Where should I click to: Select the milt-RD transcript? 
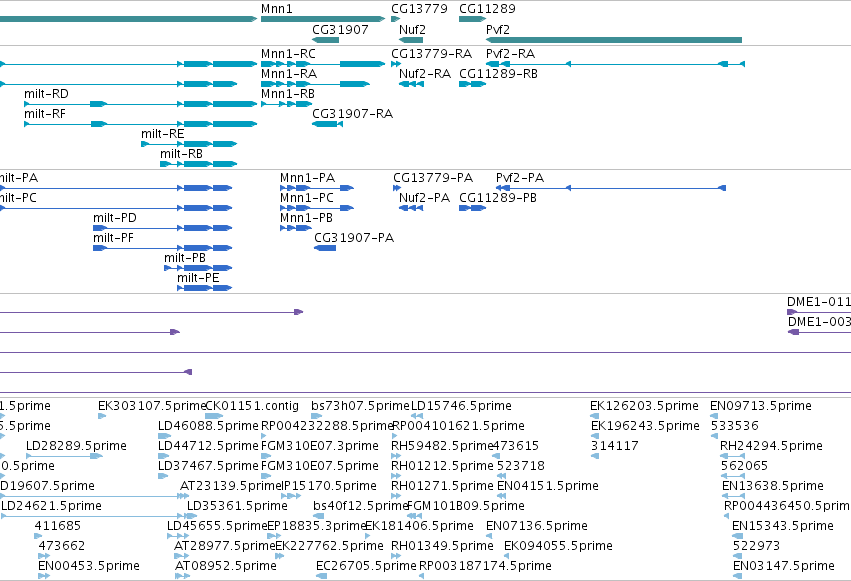(x=141, y=104)
